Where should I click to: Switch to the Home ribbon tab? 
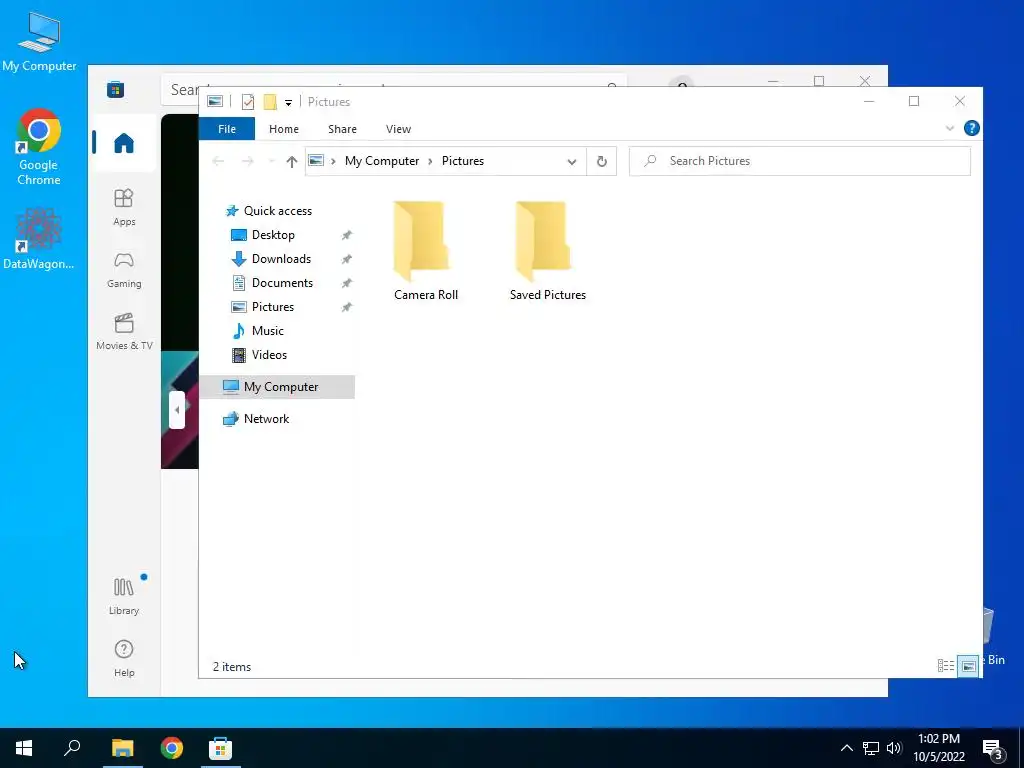tap(283, 129)
